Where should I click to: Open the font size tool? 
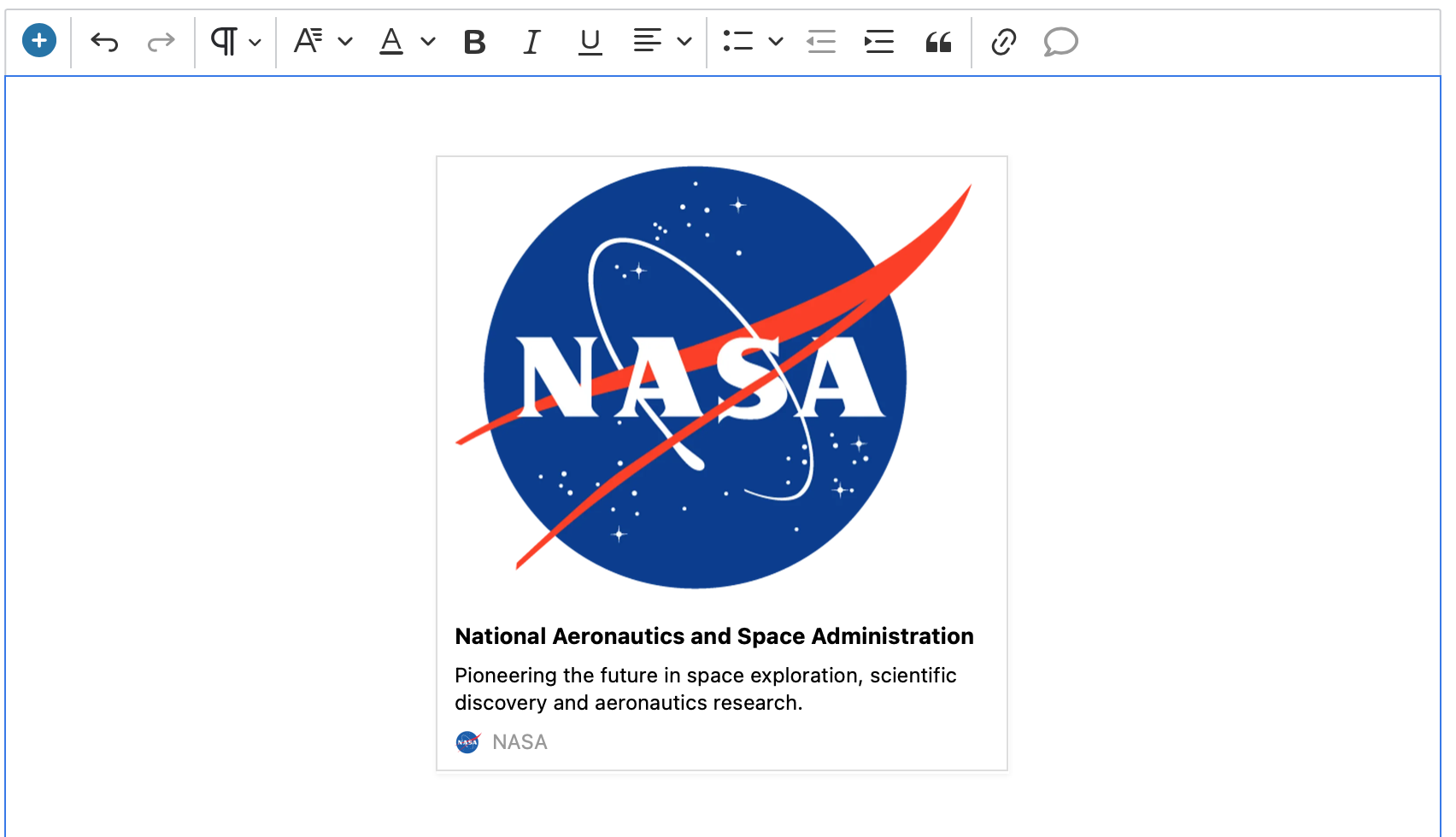308,41
